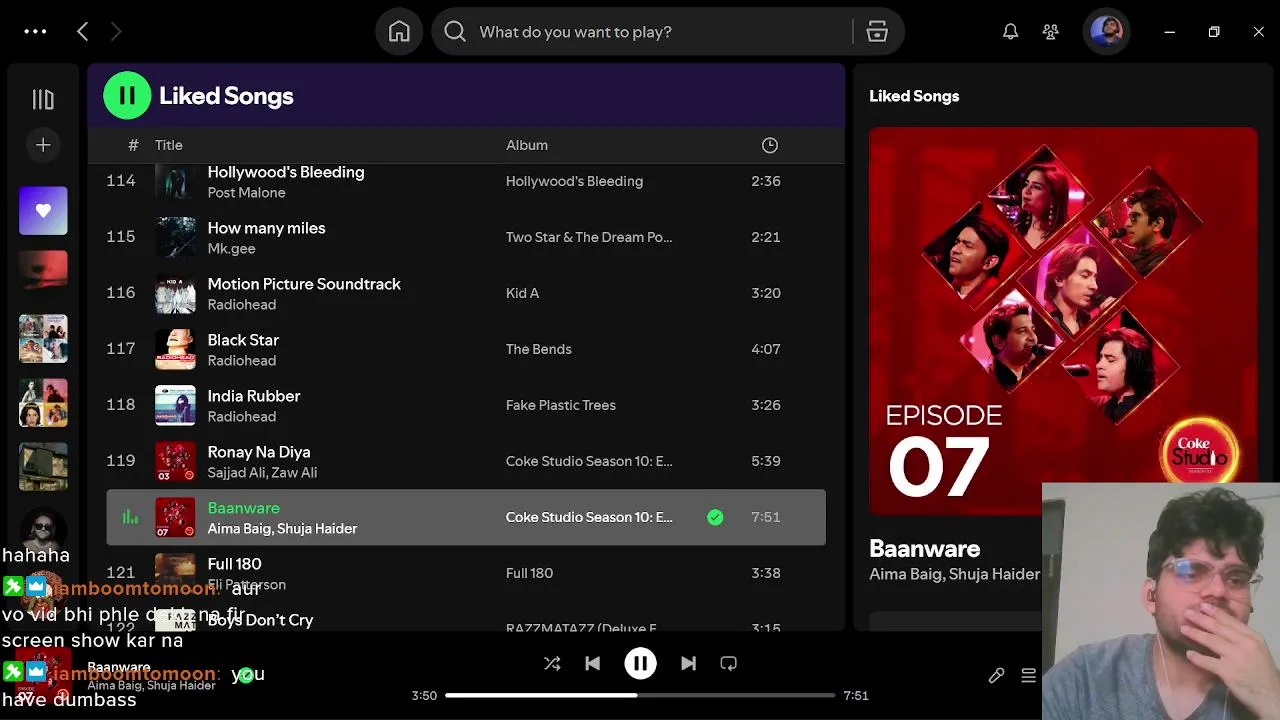Open the Full 180 album link

point(529,573)
